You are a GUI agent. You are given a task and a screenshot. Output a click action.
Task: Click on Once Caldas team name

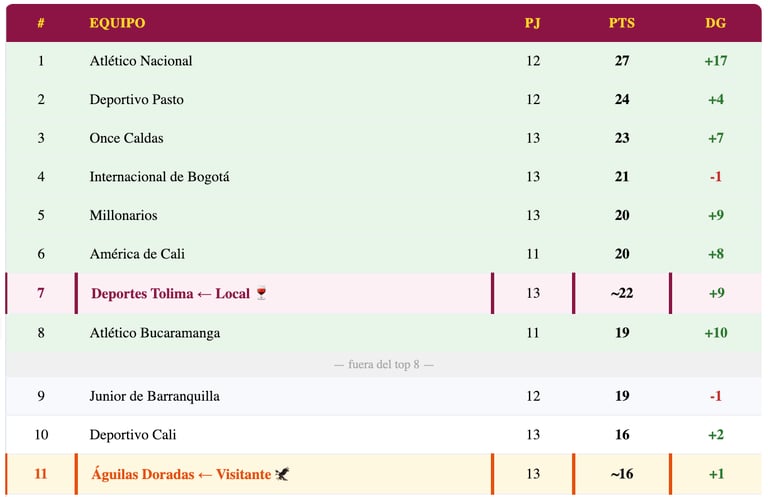click(126, 138)
